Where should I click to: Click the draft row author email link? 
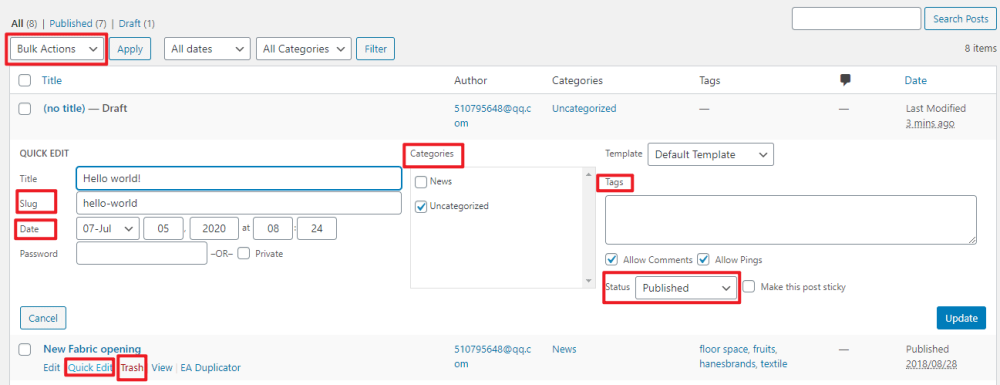point(492,116)
